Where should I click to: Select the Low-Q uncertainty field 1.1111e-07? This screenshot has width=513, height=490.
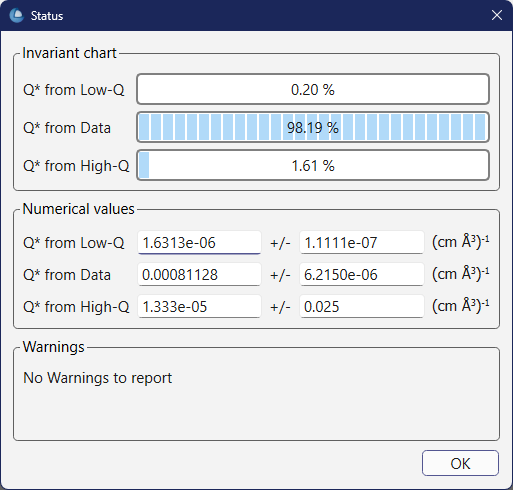click(x=362, y=243)
